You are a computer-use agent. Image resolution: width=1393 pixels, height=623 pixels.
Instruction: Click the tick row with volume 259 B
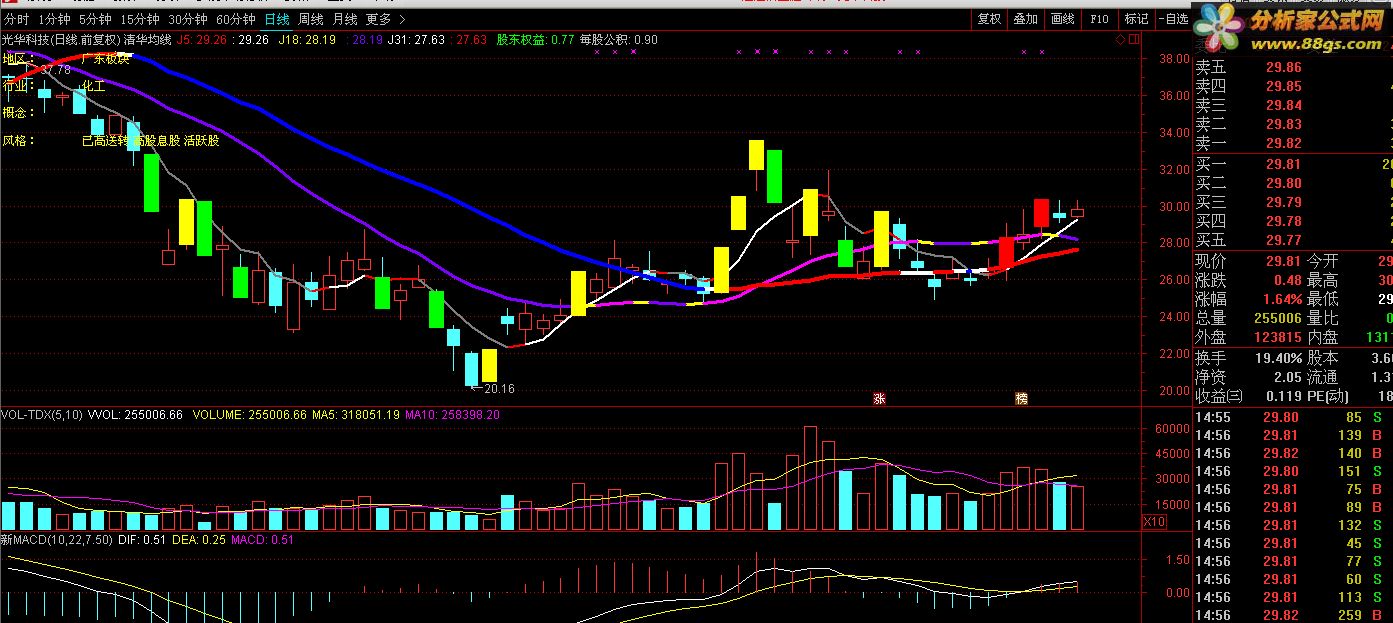[x=1293, y=615]
